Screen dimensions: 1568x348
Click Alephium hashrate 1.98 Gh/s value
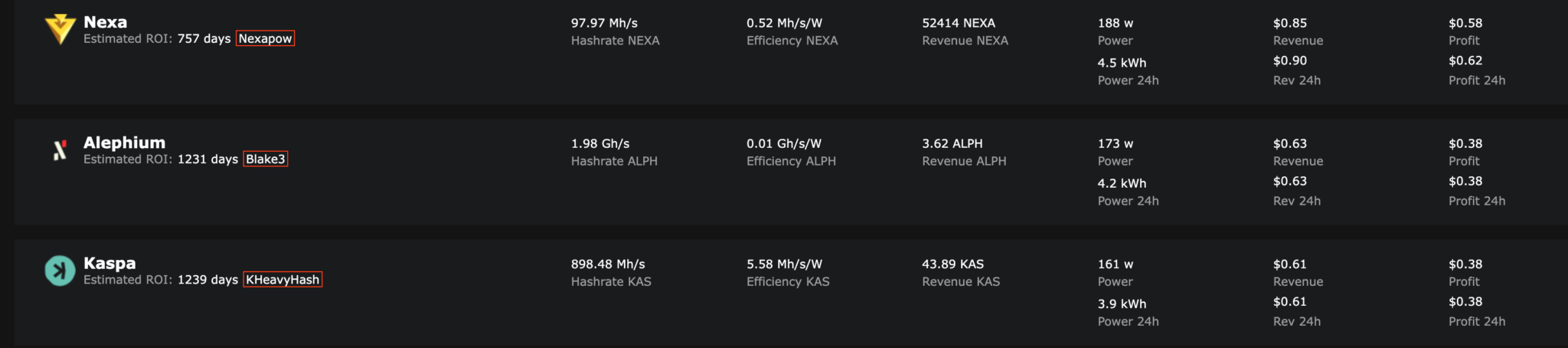tap(600, 143)
